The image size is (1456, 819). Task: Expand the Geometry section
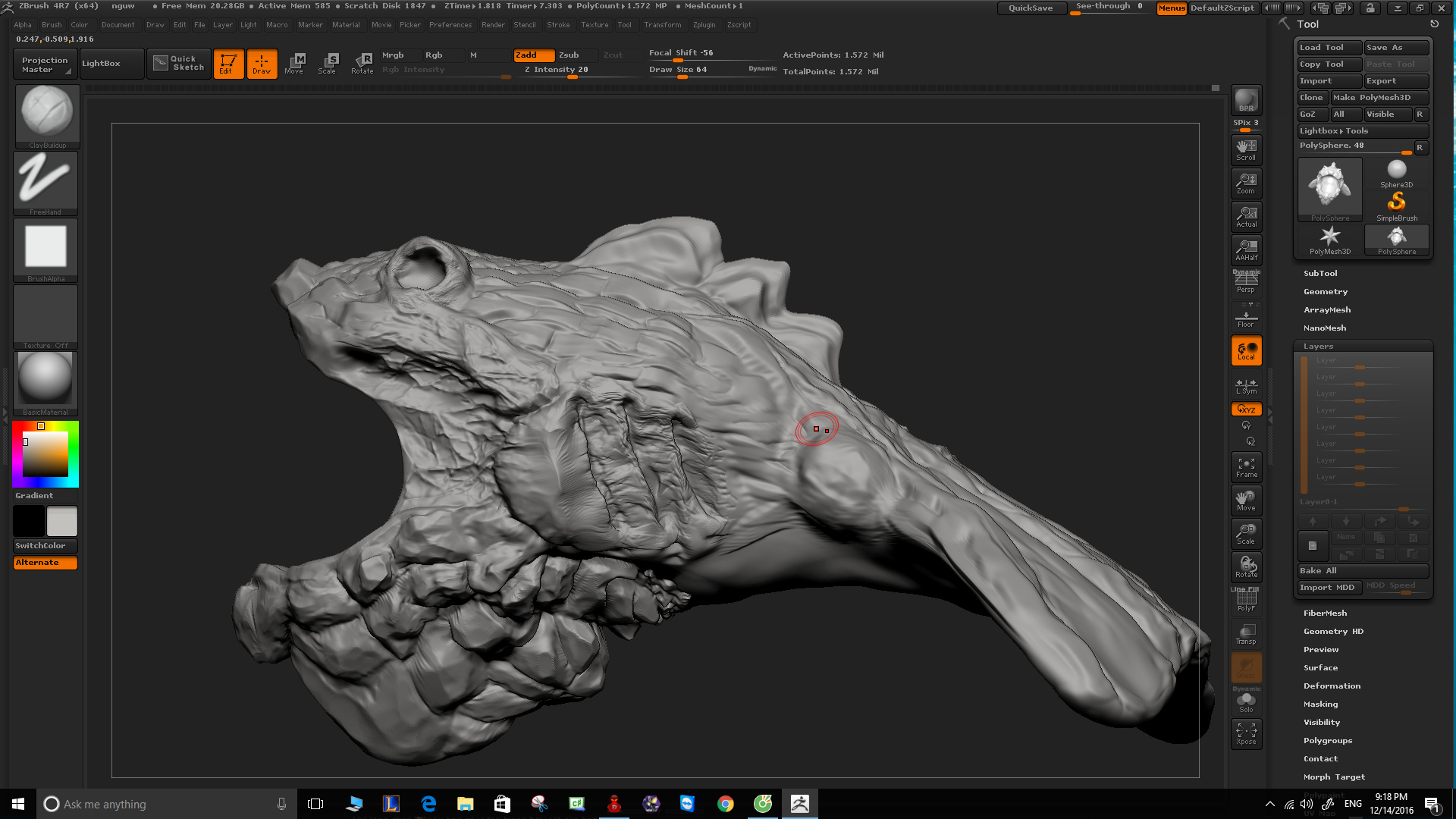click(1326, 291)
